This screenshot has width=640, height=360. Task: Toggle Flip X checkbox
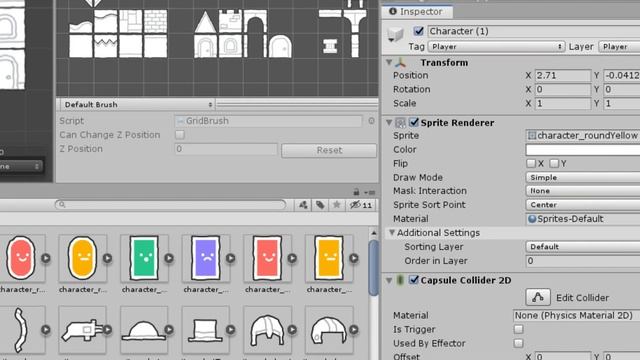pyautogui.click(x=531, y=163)
